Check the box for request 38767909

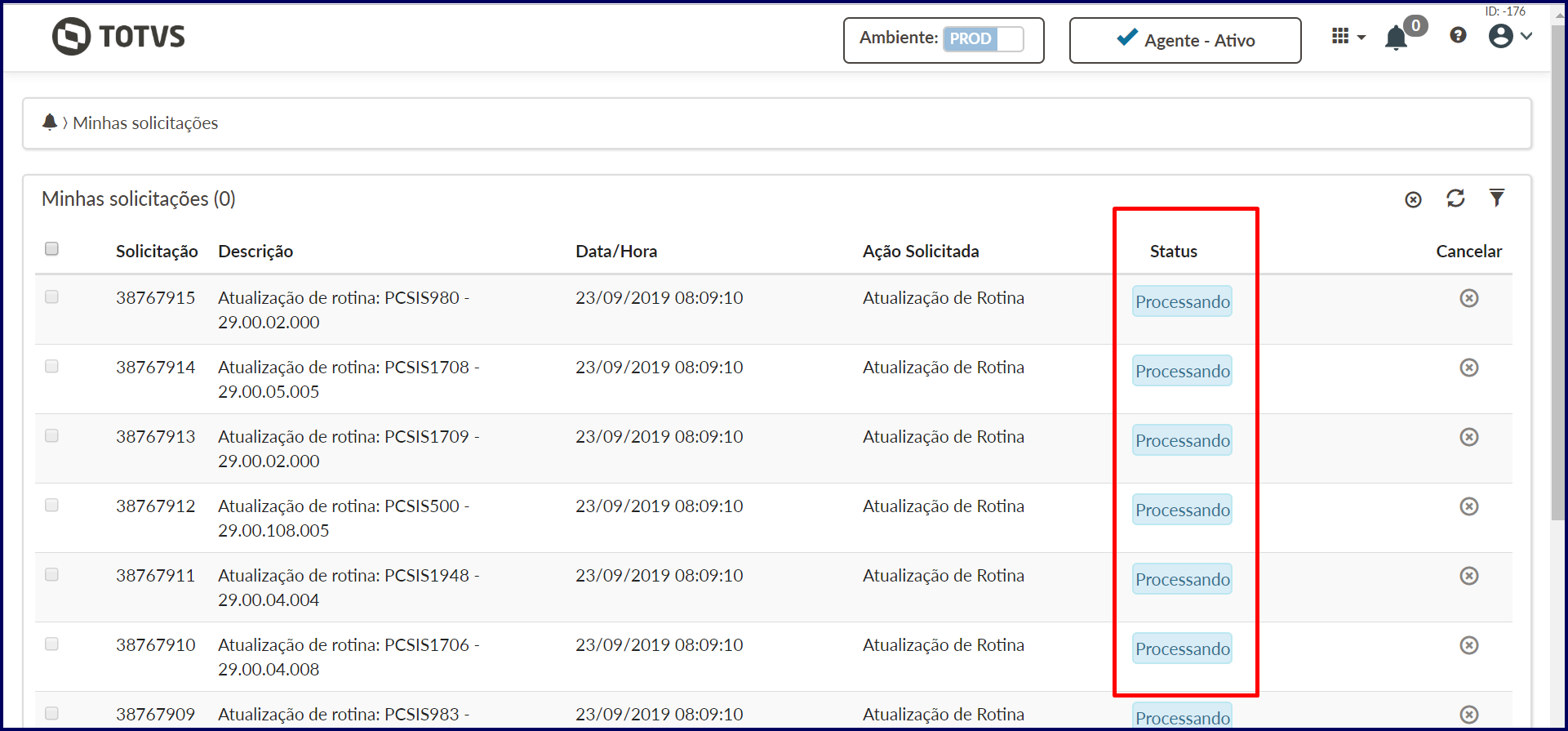51,713
